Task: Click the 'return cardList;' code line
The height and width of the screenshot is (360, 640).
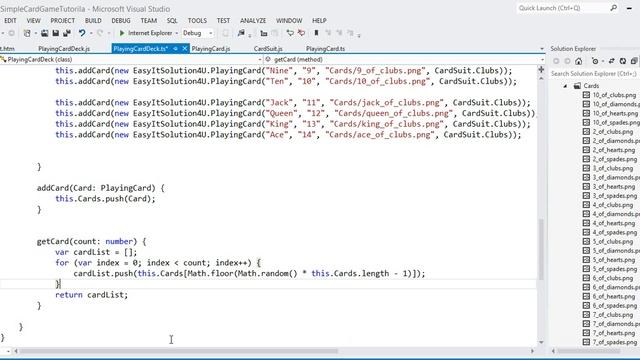Action: click(91, 295)
